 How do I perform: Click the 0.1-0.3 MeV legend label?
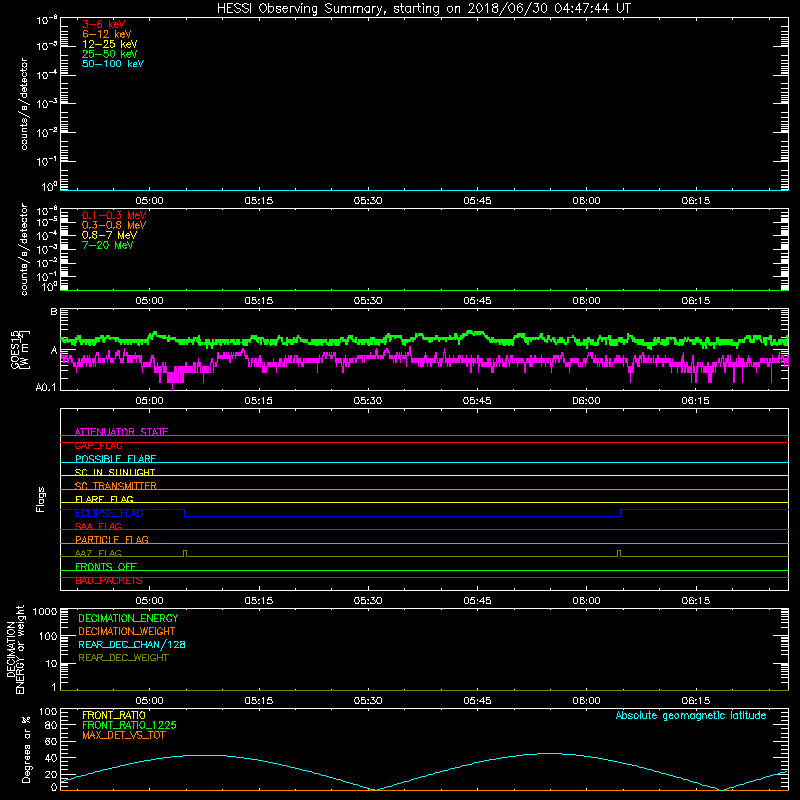[114, 215]
